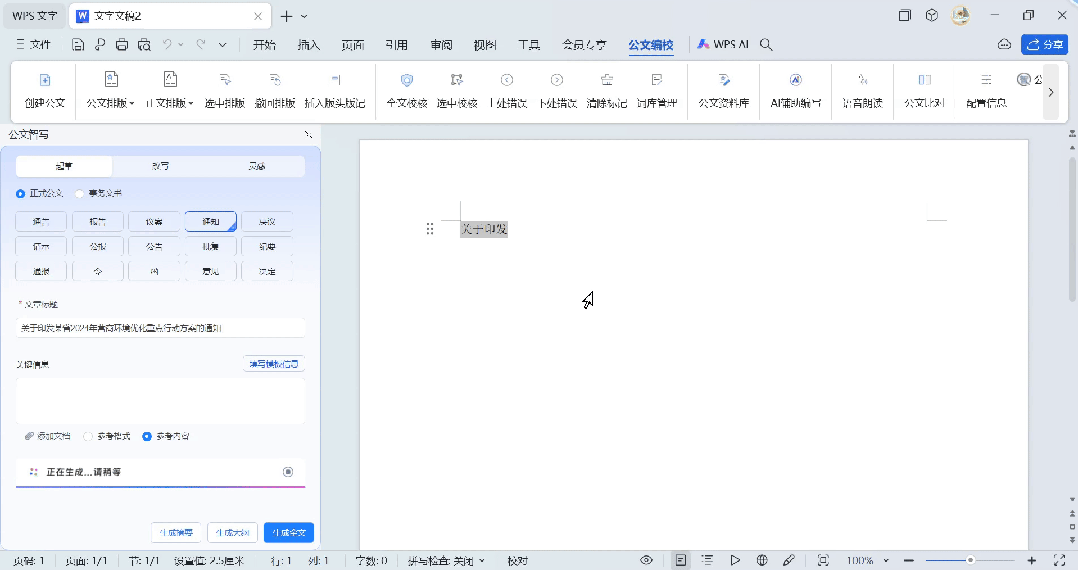
Task: Click the 生成大纲 button
Action: pyautogui.click(x=232, y=532)
